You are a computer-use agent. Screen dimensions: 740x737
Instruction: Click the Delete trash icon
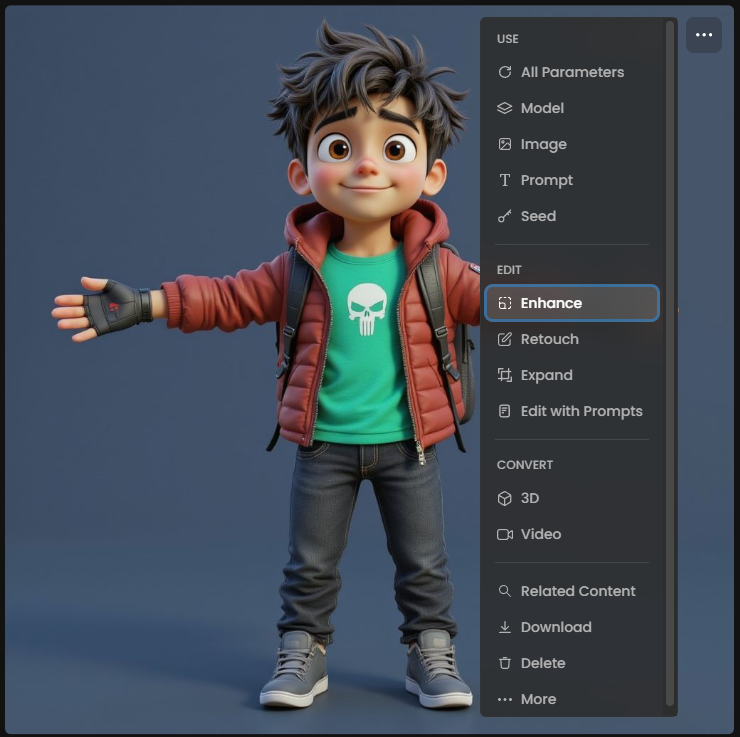click(x=505, y=663)
